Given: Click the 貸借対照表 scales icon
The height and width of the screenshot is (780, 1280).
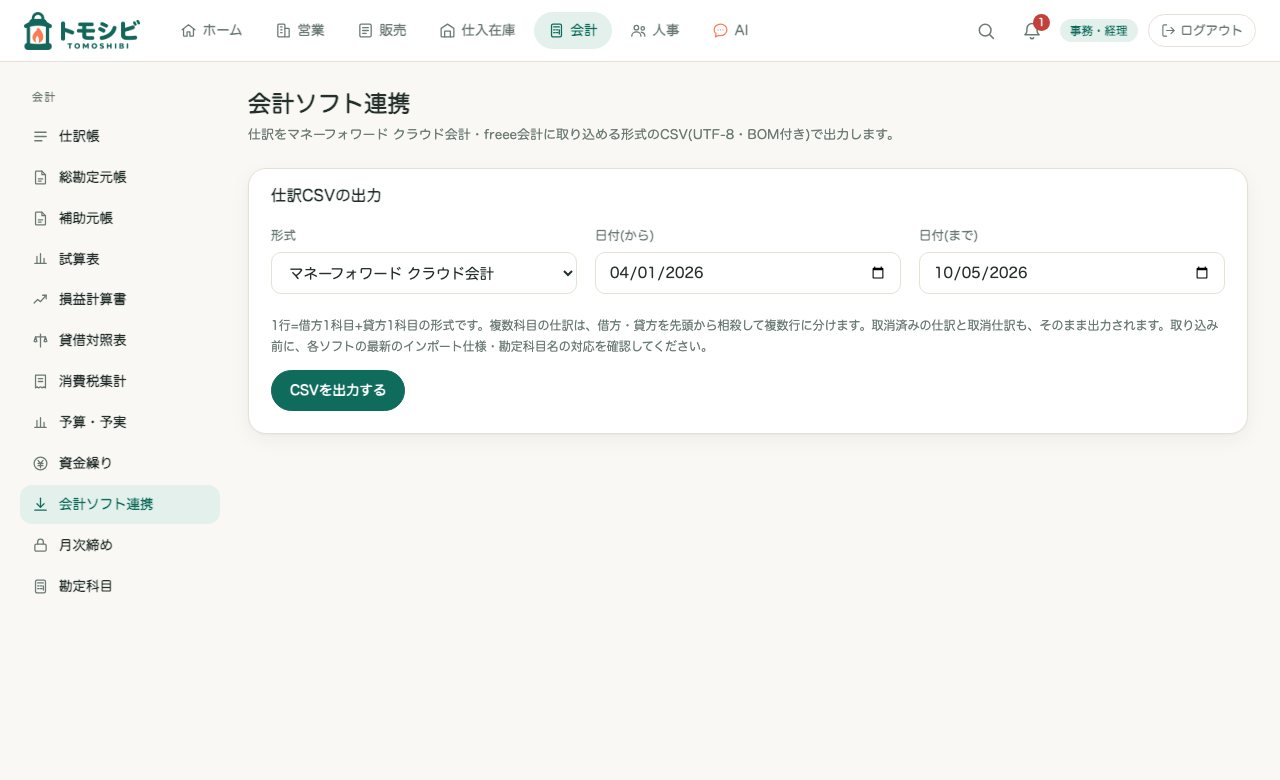Looking at the screenshot, I should (40, 341).
